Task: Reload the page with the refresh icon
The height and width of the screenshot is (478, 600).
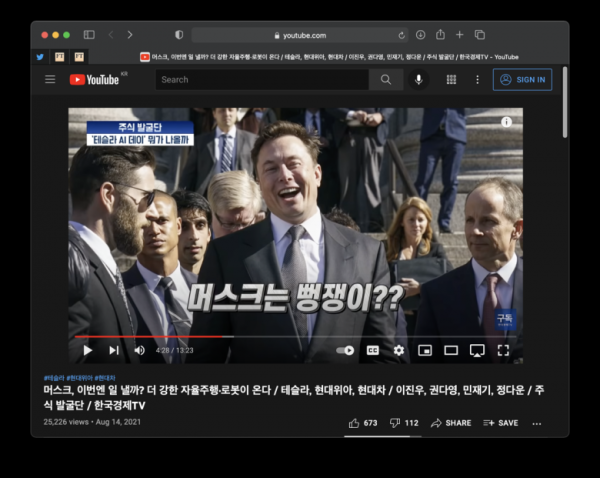Action: [x=401, y=35]
